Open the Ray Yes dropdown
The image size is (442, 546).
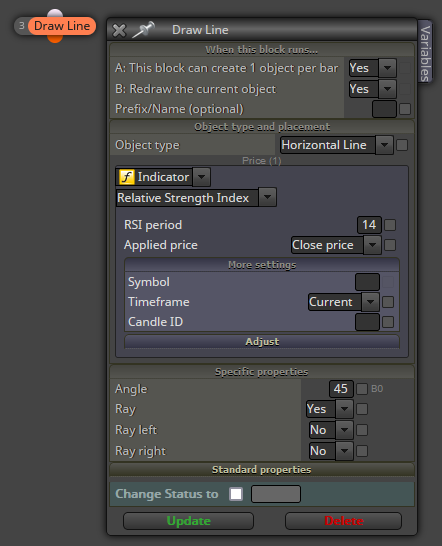point(329,409)
